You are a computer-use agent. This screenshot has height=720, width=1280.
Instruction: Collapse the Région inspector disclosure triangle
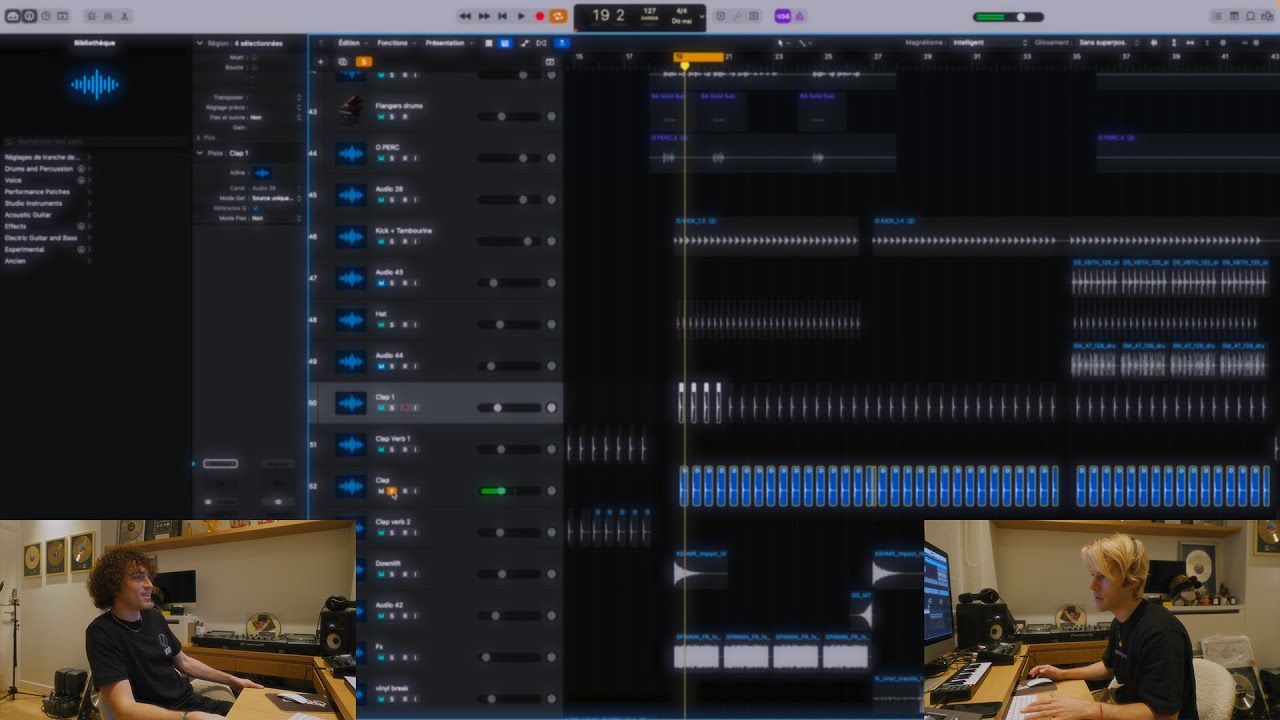[199, 43]
